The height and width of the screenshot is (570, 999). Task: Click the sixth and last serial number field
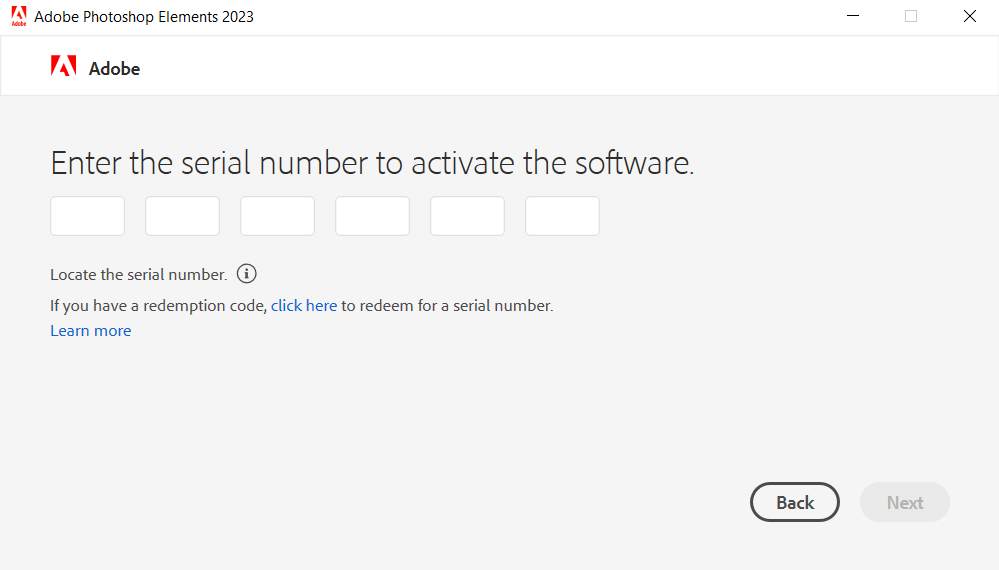coord(562,216)
